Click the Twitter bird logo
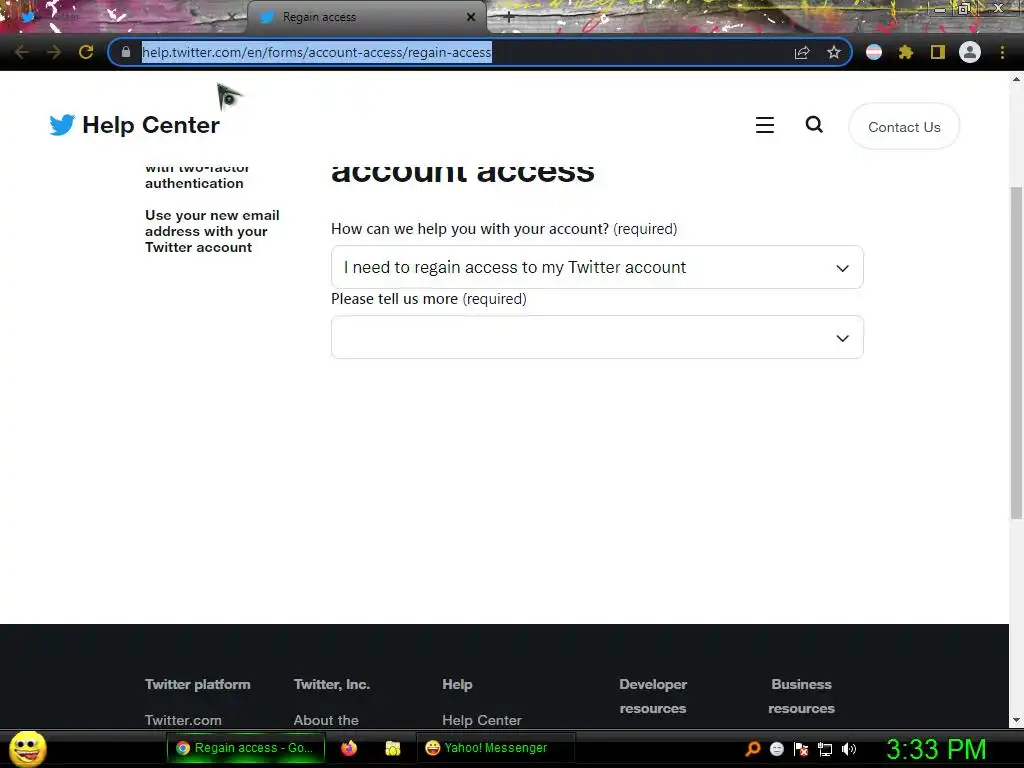The width and height of the screenshot is (1024, 768). coord(62,125)
